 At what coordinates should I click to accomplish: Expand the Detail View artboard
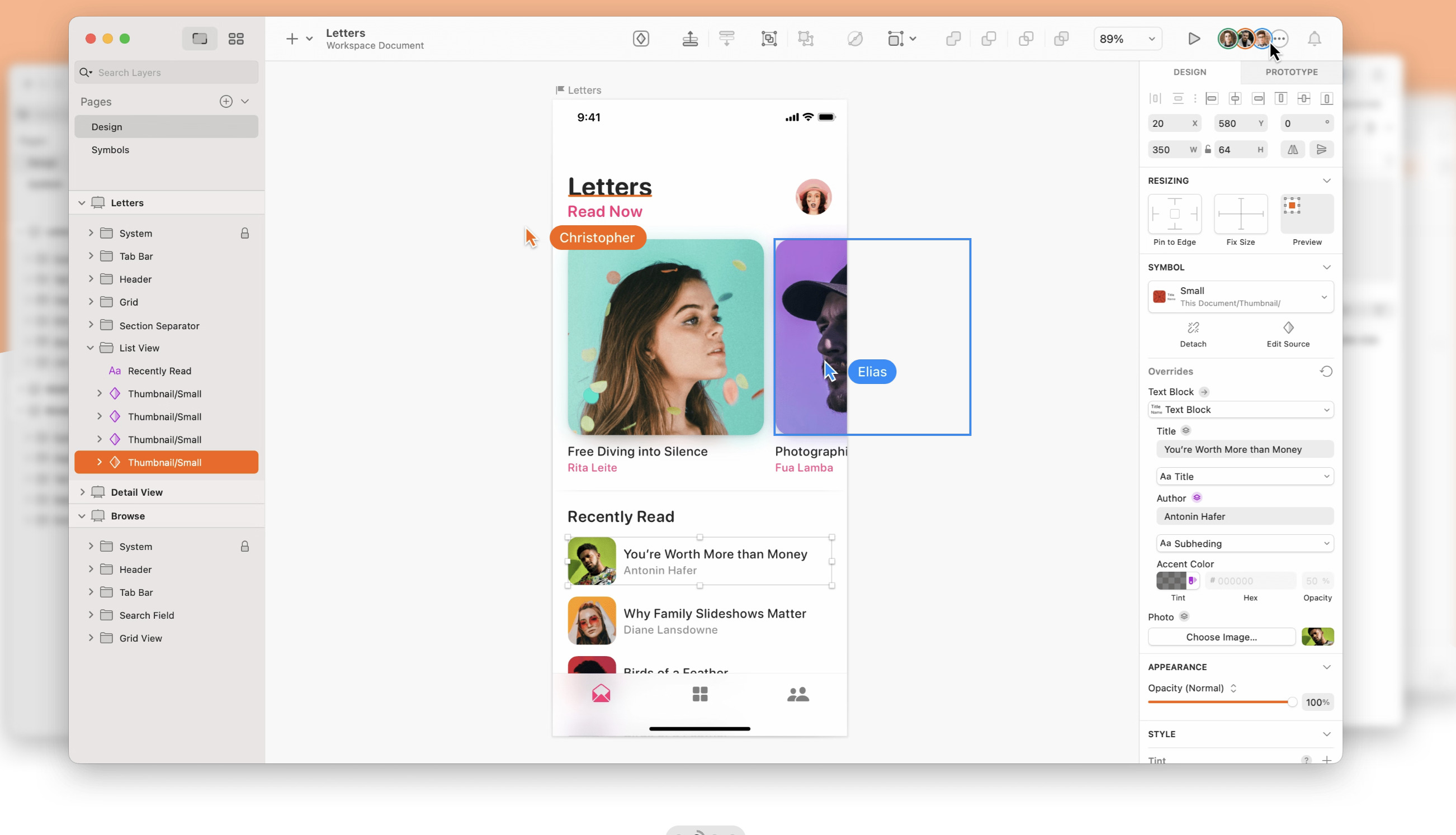click(x=82, y=492)
